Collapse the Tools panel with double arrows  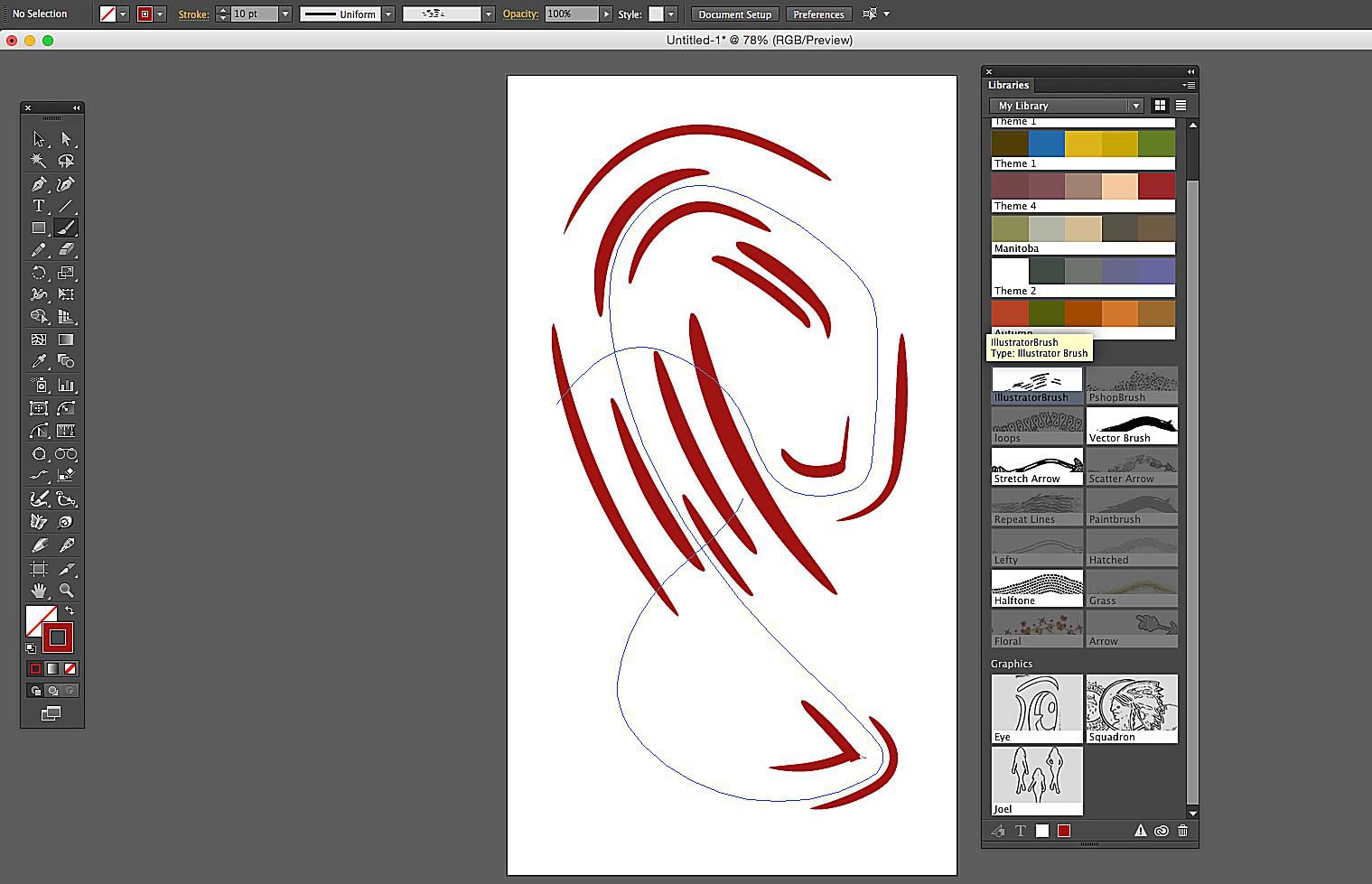(76, 107)
